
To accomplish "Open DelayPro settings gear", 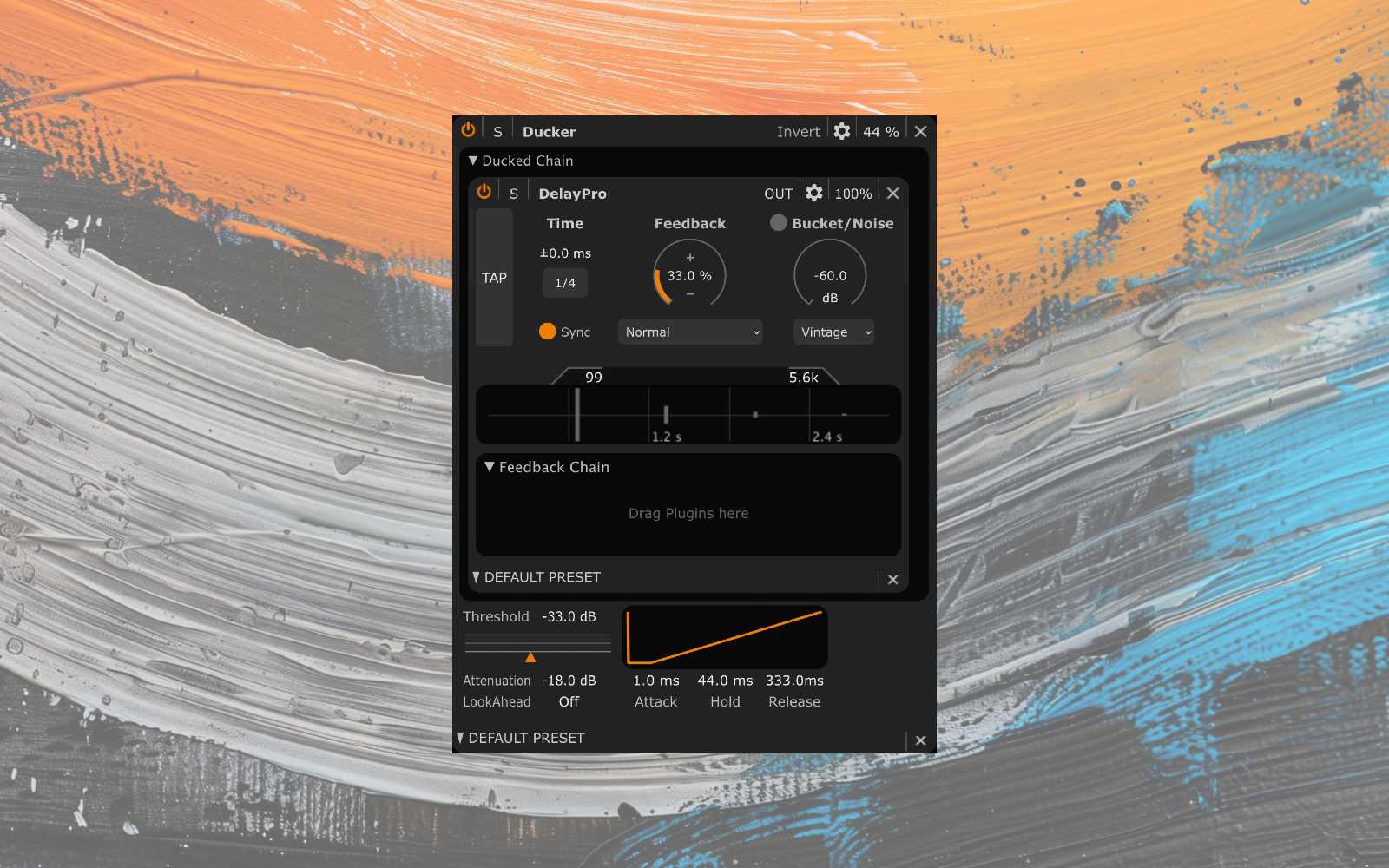I will 813,193.
